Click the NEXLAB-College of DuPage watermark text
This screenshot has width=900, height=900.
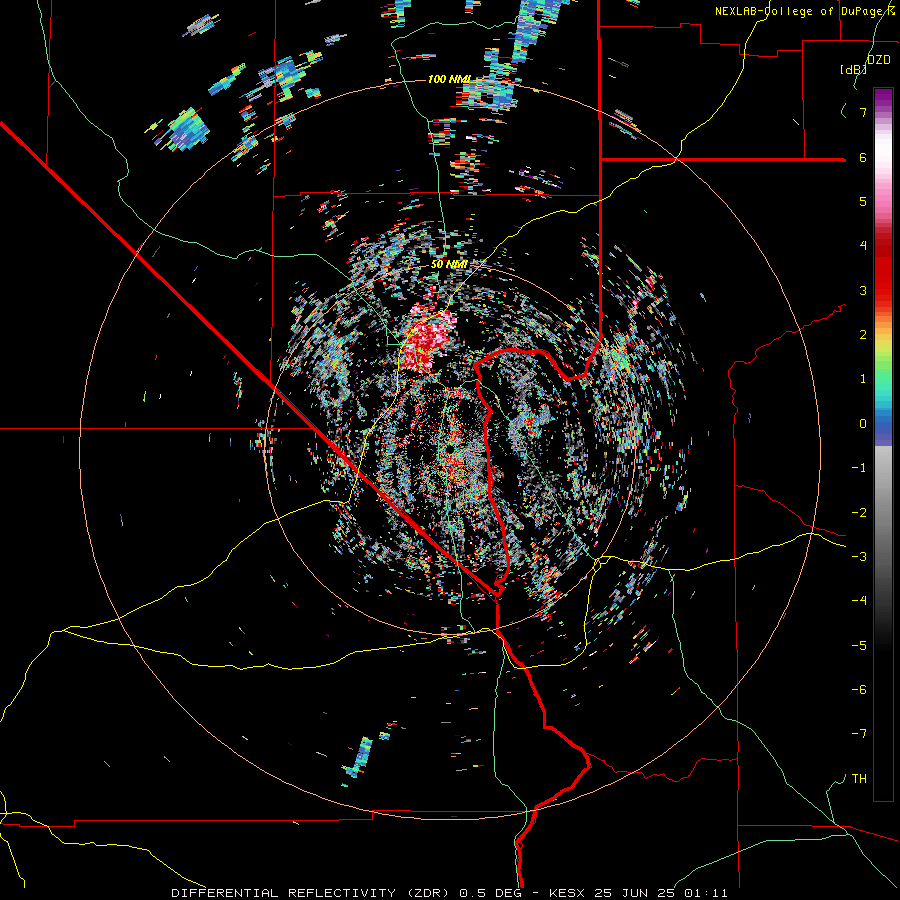click(x=804, y=11)
